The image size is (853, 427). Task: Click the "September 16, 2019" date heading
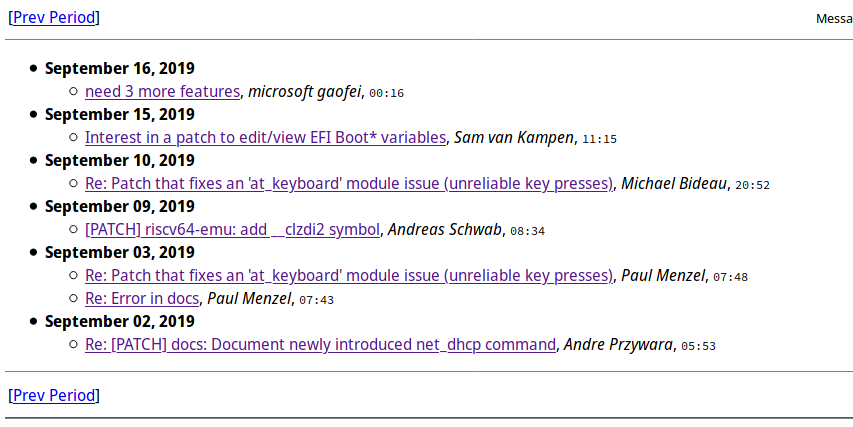click(120, 69)
